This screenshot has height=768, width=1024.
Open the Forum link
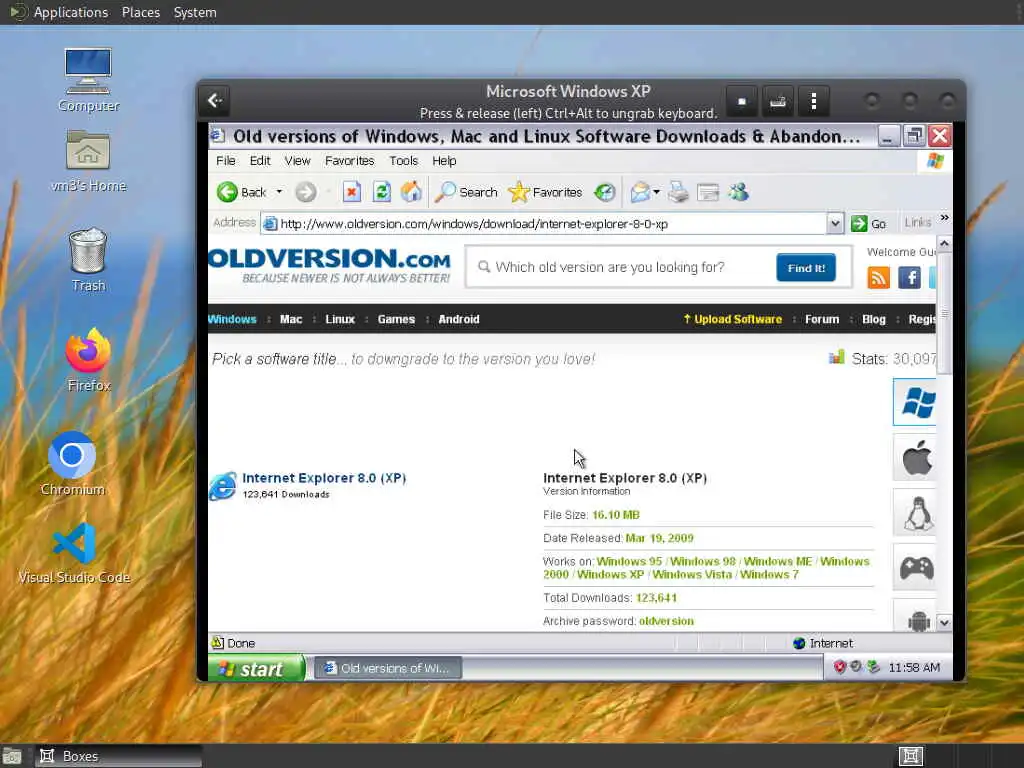(822, 319)
